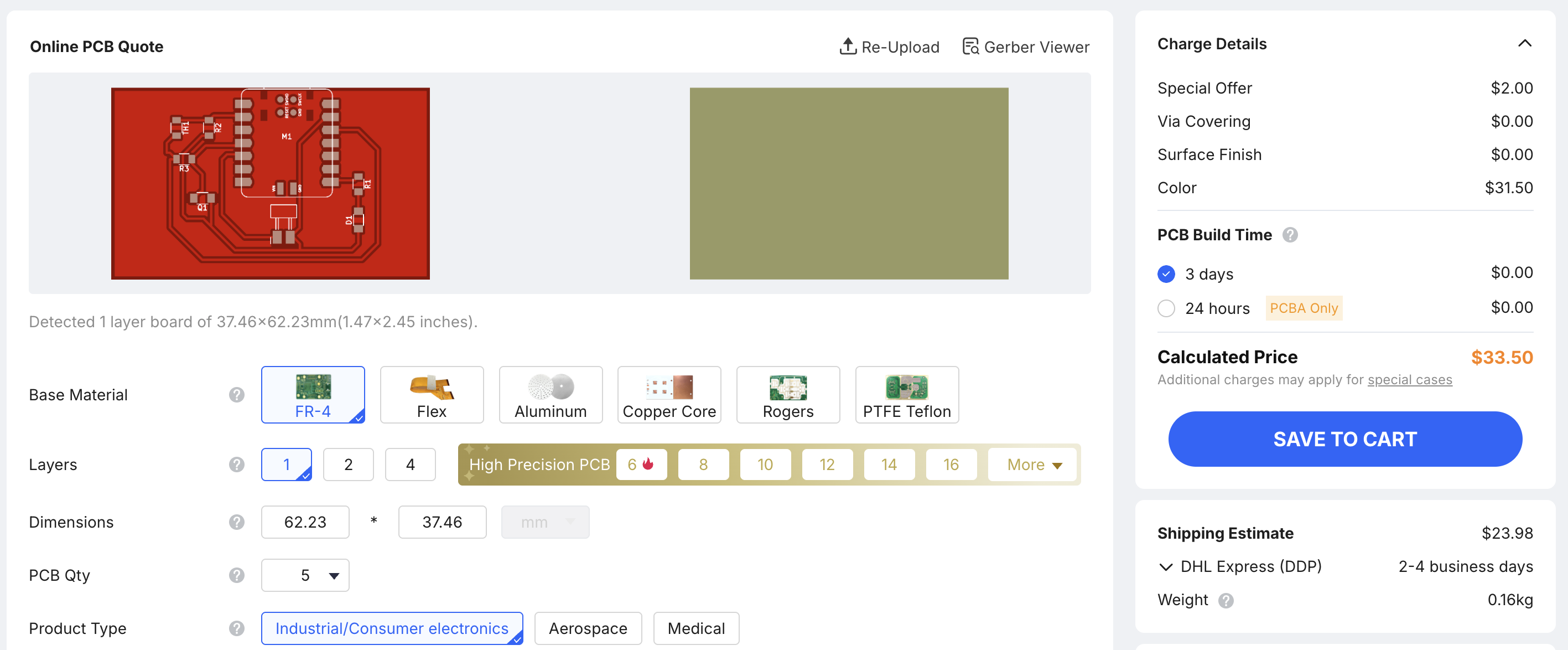Open the PCB Qty dropdown

[x=305, y=575]
